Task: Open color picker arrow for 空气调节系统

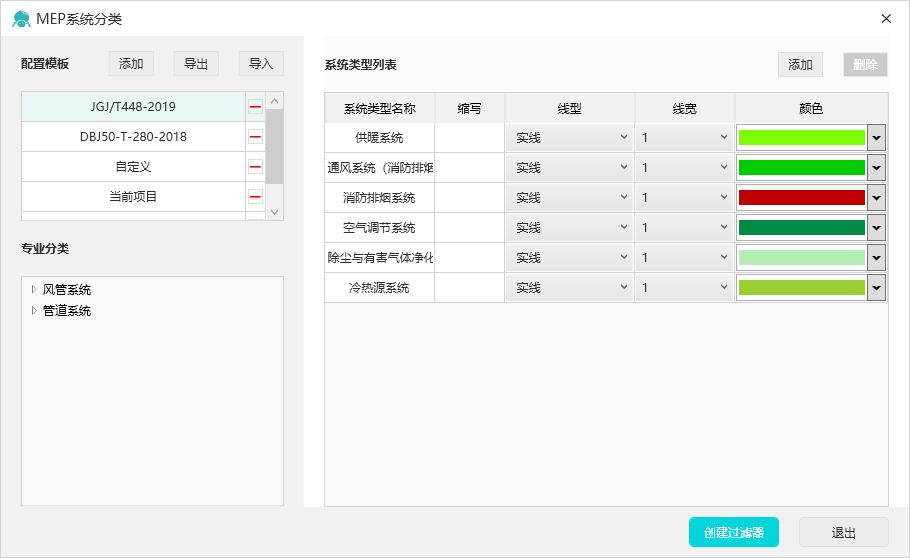Action: click(876, 228)
